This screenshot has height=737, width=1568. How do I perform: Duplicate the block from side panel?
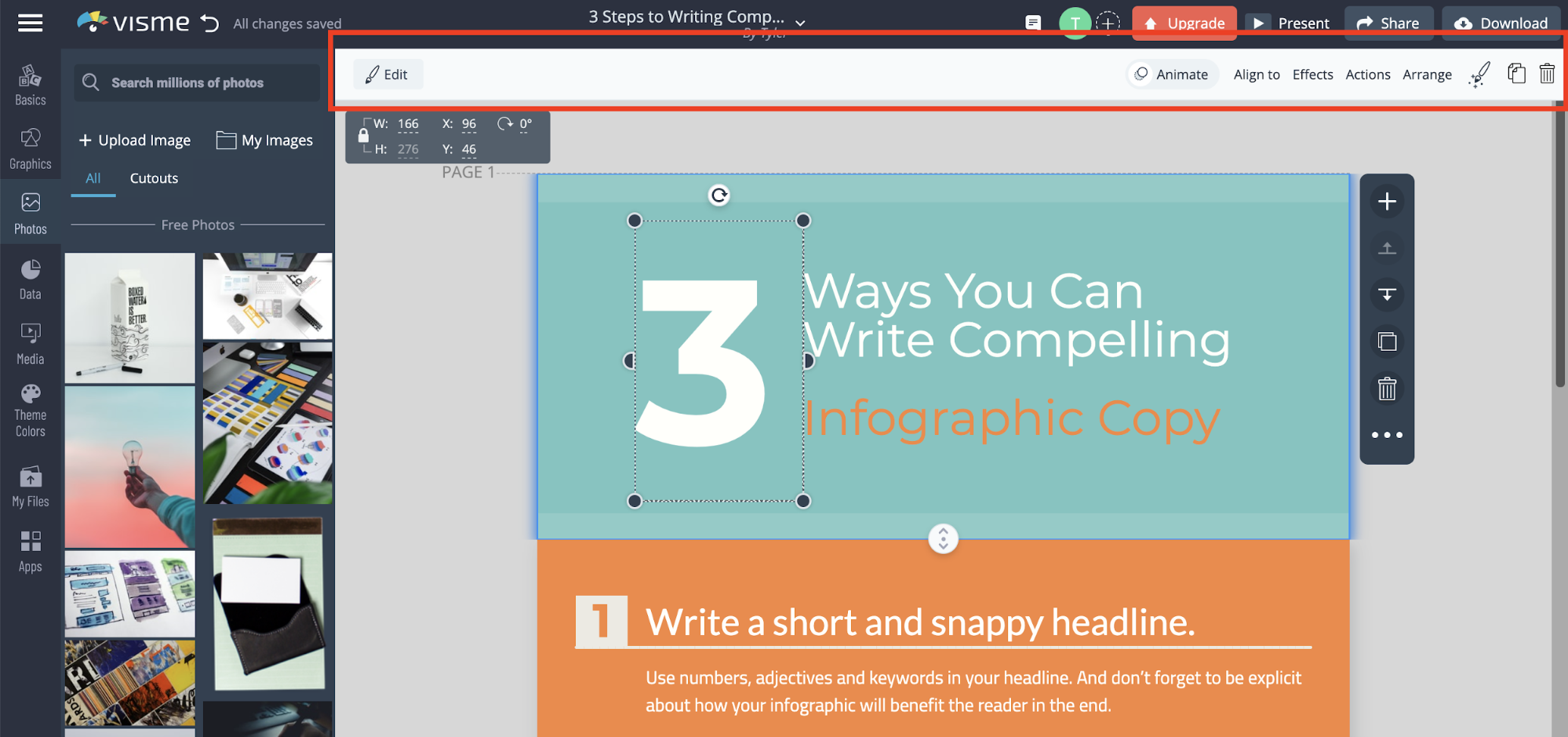(x=1387, y=341)
